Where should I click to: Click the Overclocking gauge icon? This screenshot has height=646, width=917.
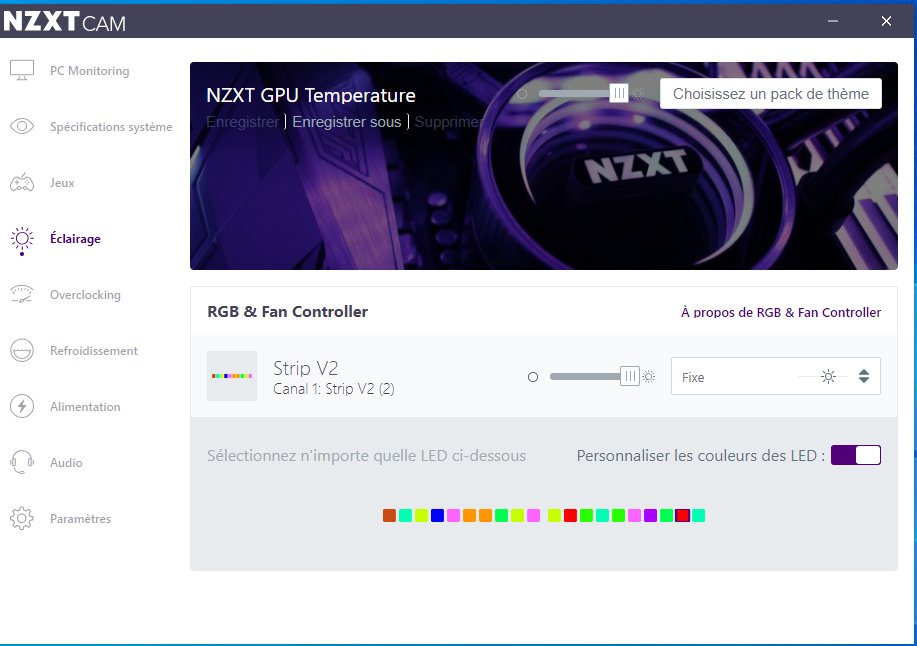(x=22, y=295)
